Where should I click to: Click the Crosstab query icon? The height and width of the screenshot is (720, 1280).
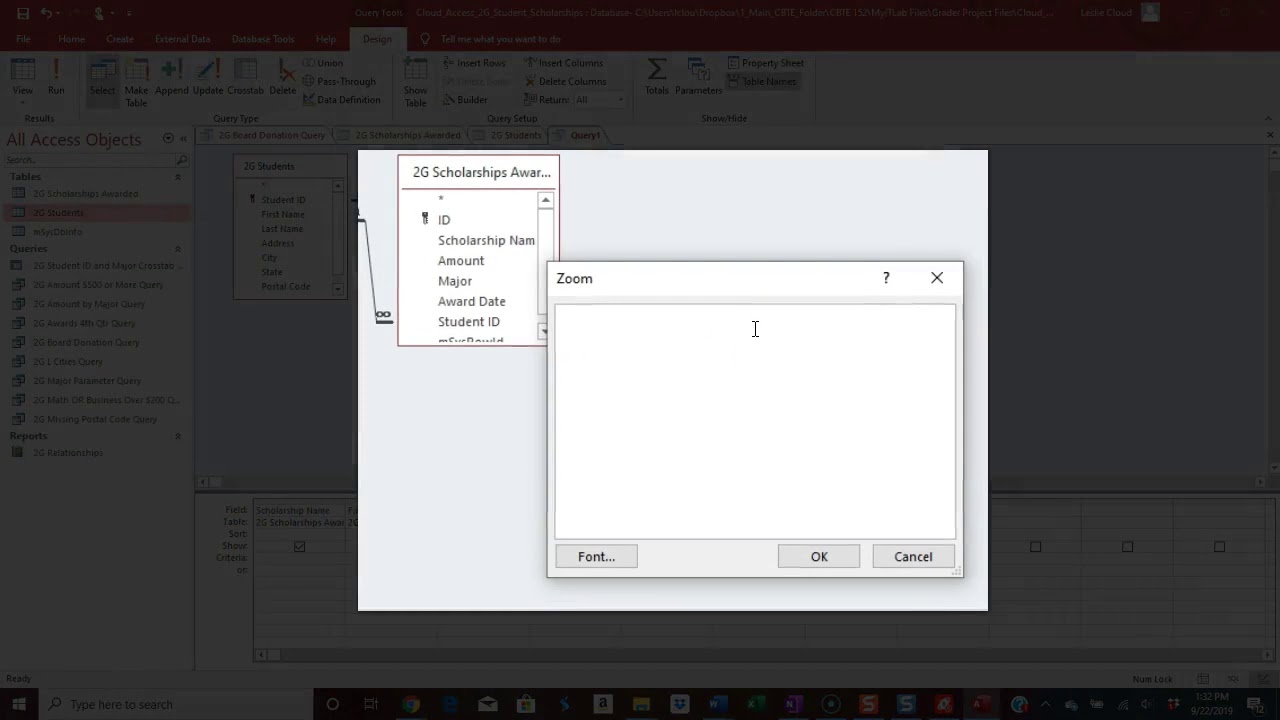[x=245, y=78]
